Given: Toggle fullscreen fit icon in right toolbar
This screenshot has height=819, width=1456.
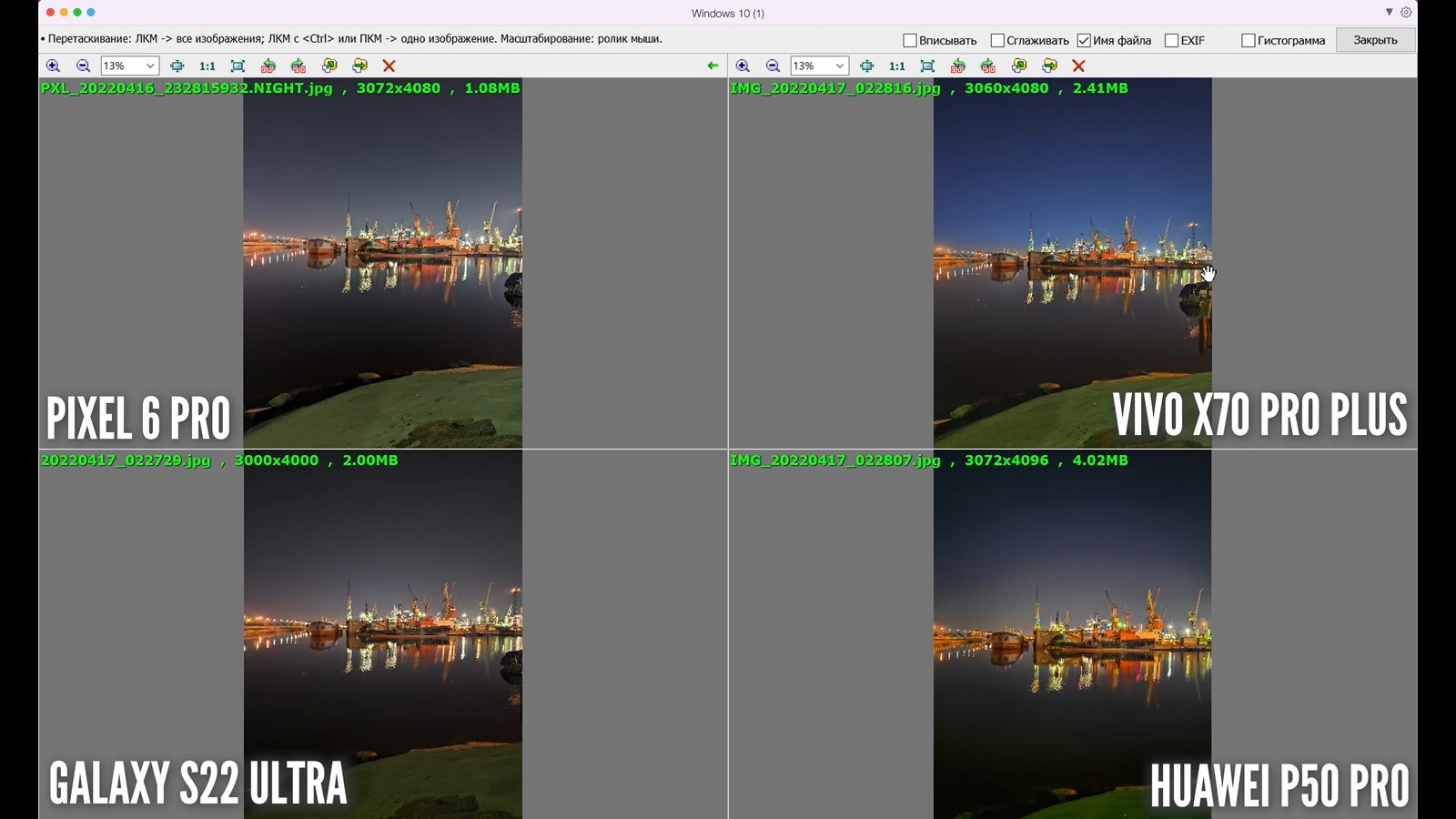Looking at the screenshot, I should tap(927, 66).
